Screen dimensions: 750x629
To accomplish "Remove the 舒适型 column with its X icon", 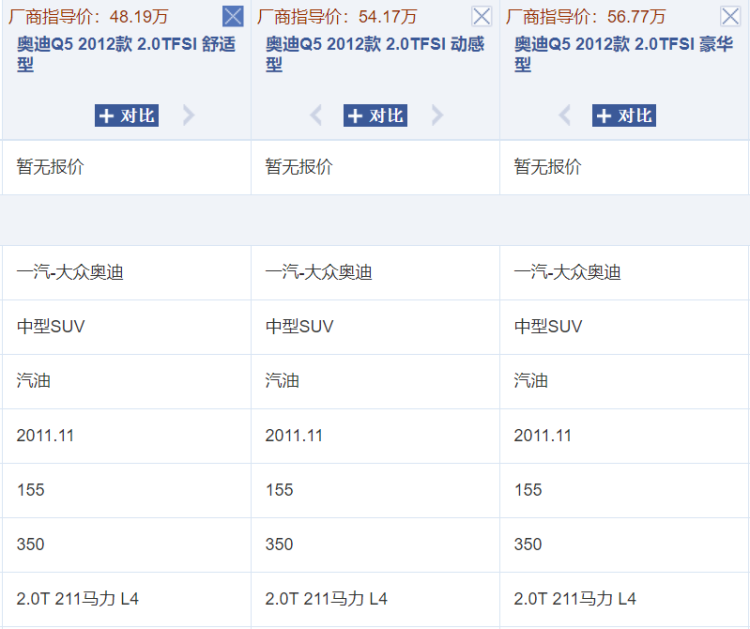I will 233,17.
